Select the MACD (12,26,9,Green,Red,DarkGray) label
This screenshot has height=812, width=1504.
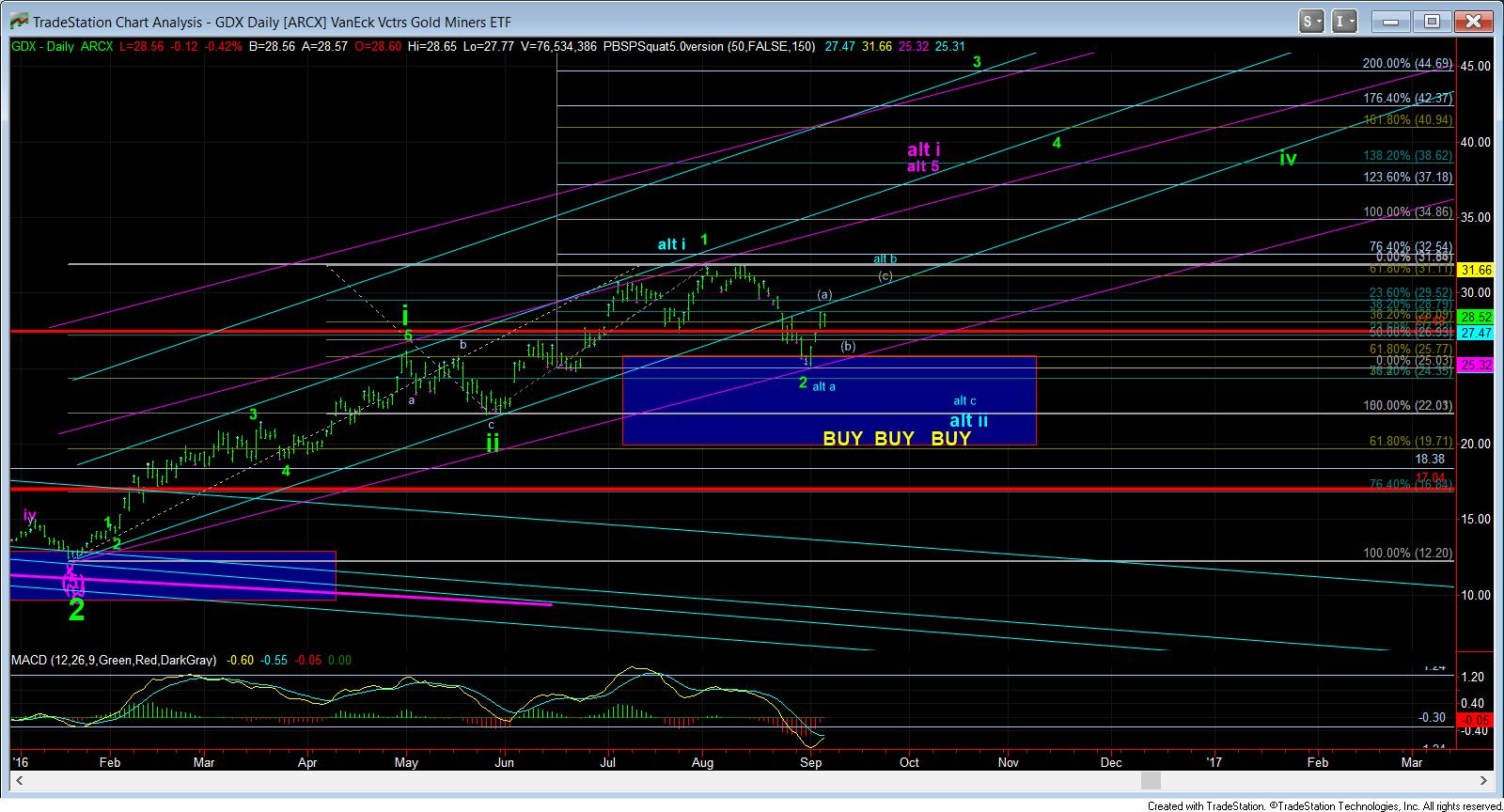[x=114, y=661]
